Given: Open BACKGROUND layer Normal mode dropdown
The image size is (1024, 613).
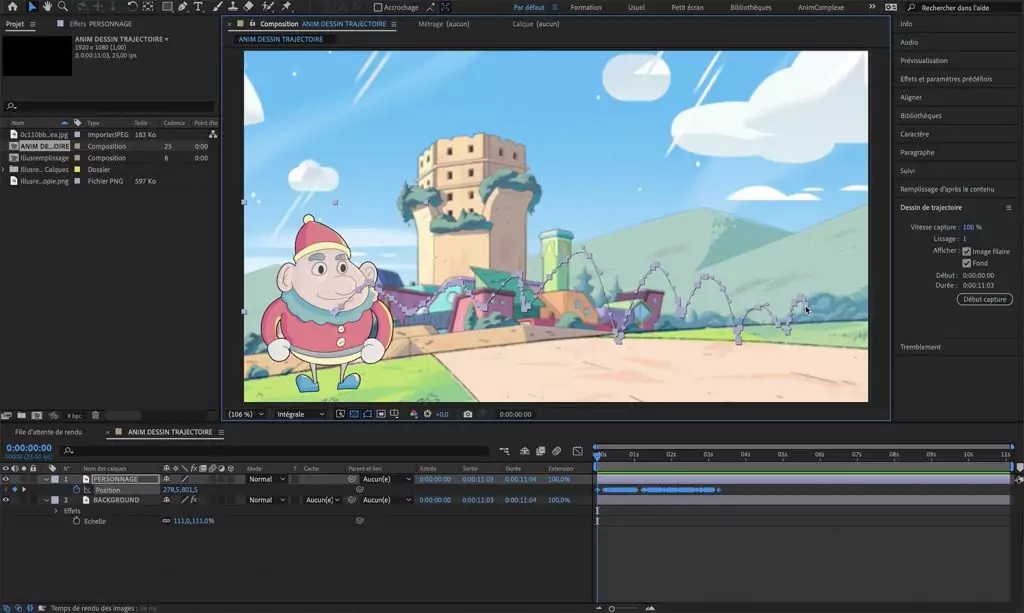Looking at the screenshot, I should pos(266,500).
